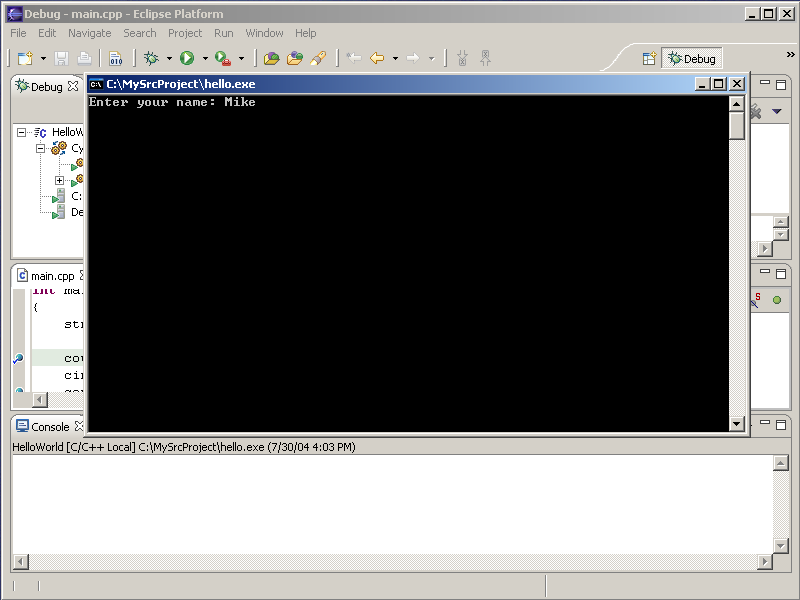
Task: Click the New wizard icon in toolbar
Action: point(25,59)
